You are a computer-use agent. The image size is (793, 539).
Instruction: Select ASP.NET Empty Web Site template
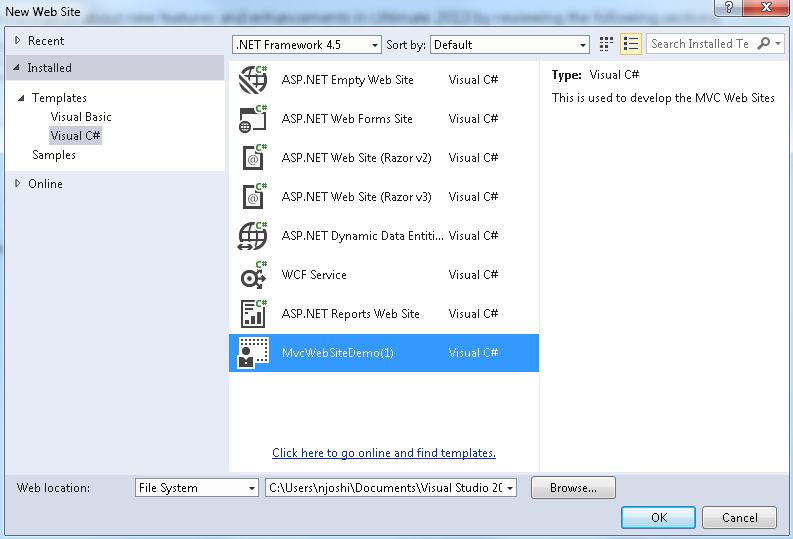click(384, 80)
